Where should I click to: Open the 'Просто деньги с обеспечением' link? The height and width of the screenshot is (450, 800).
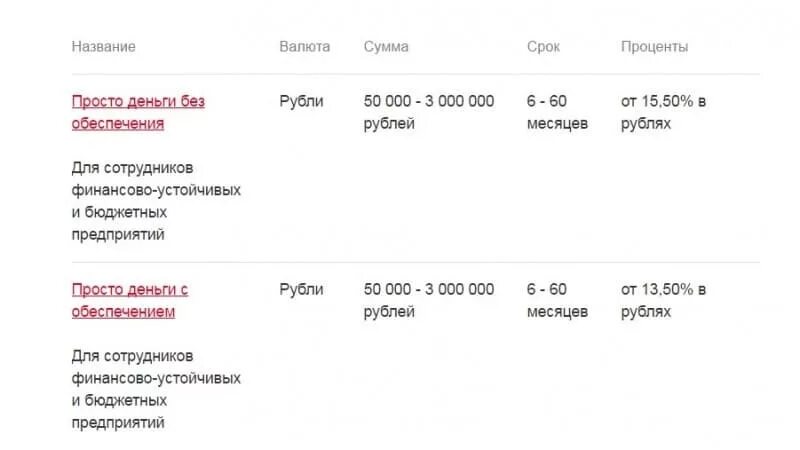point(130,301)
